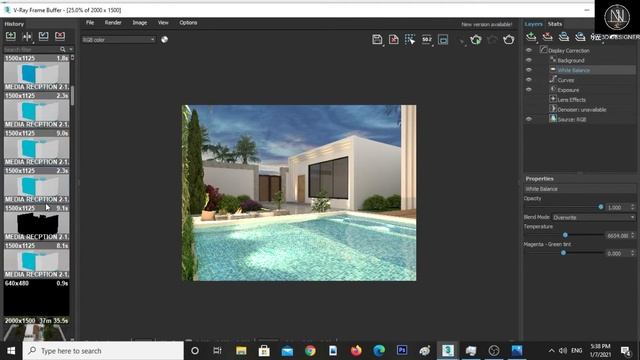The image size is (640, 360).
Task: Save layer tree preset
Action: point(564,37)
